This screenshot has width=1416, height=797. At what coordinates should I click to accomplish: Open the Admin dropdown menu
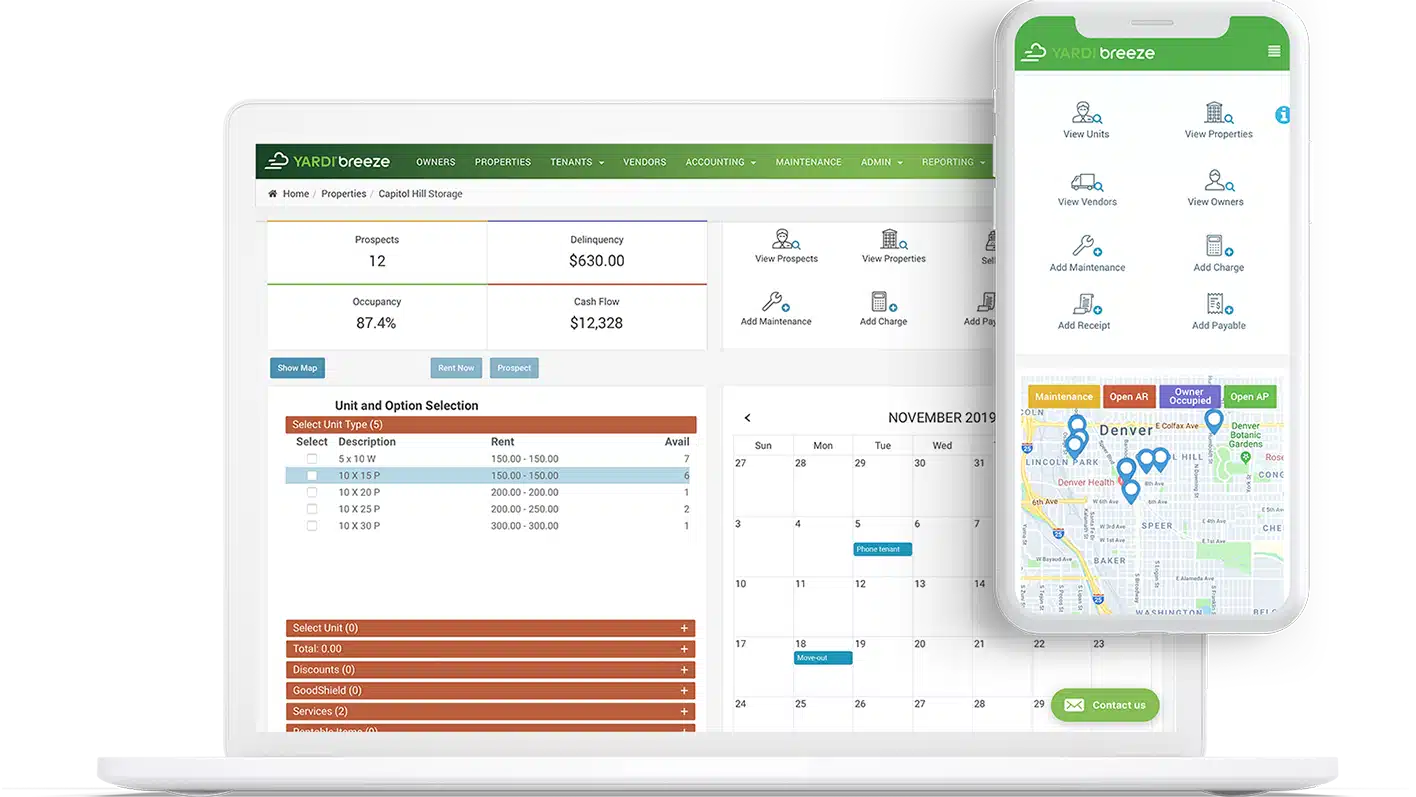881,162
